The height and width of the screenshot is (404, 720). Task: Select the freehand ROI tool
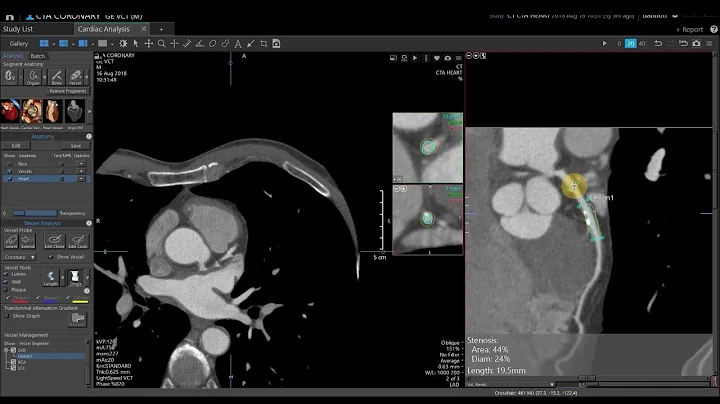tap(225, 44)
